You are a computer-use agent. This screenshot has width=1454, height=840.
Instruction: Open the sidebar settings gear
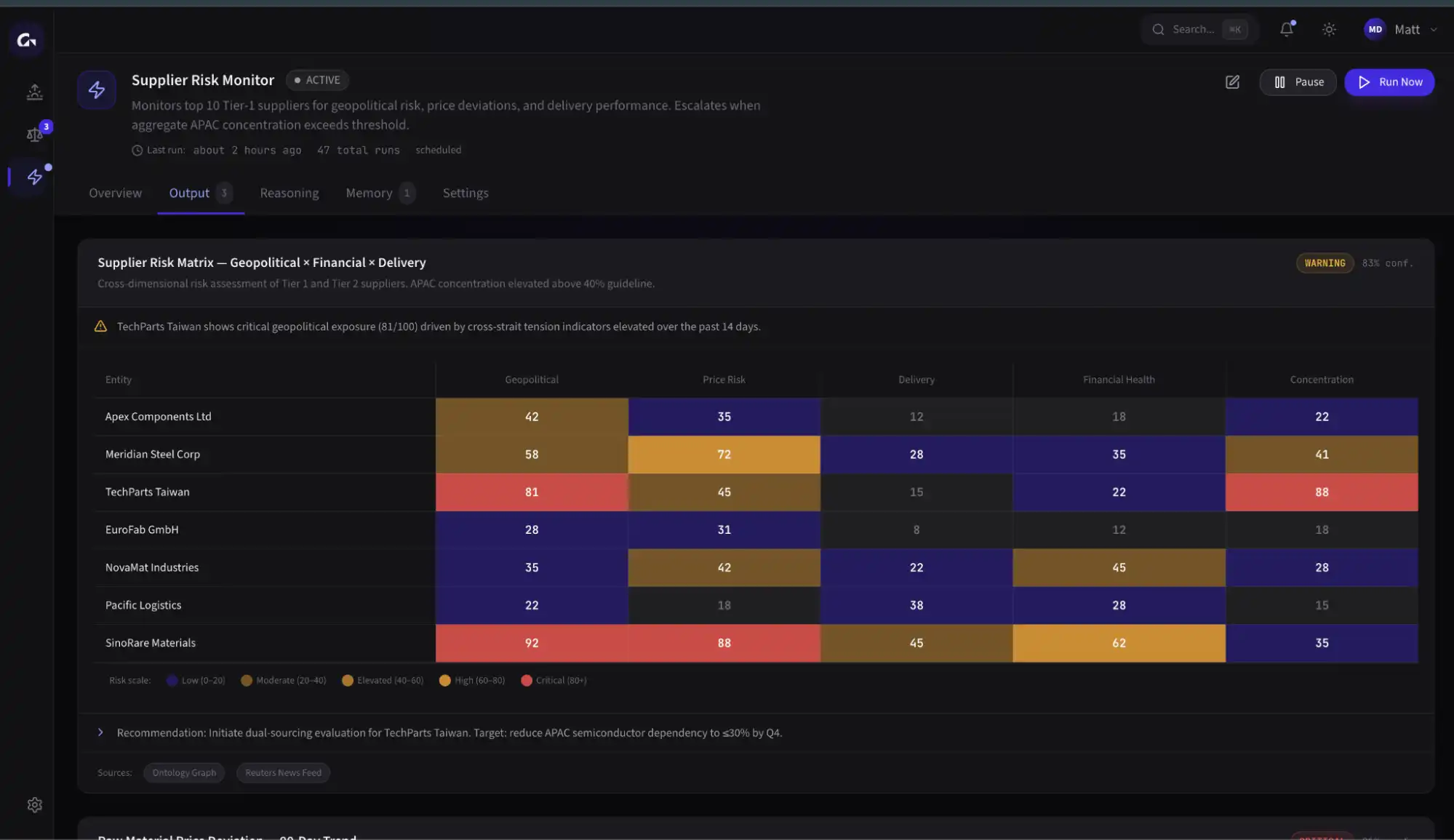pos(34,804)
